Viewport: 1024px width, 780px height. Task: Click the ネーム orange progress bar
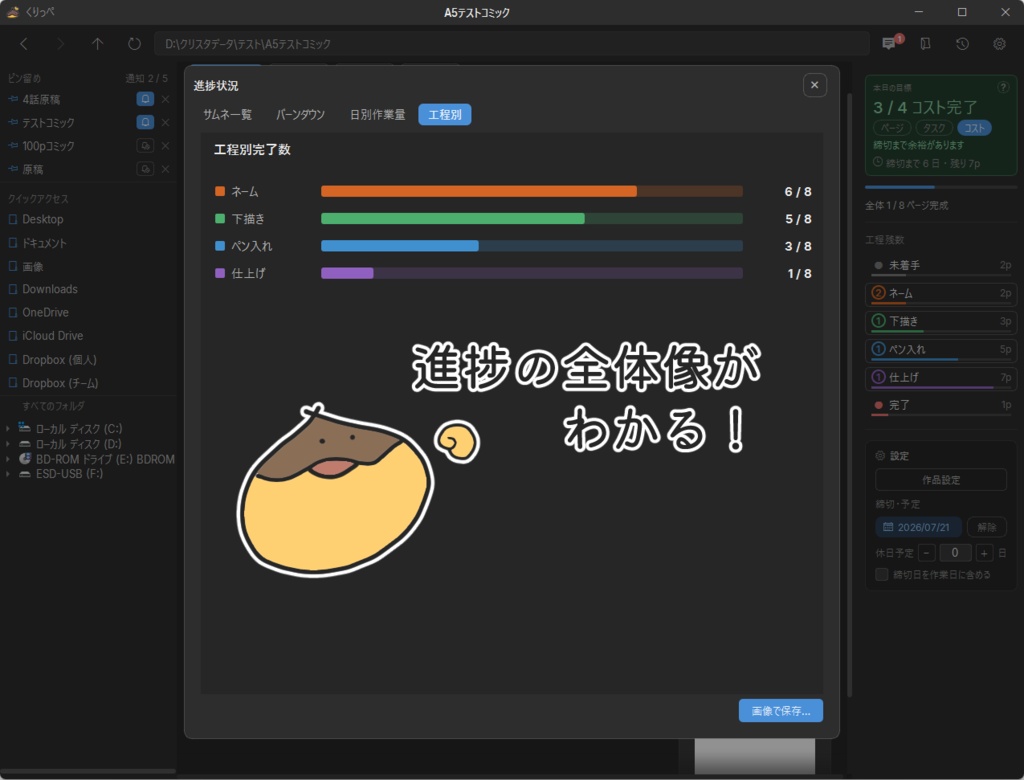pos(532,191)
